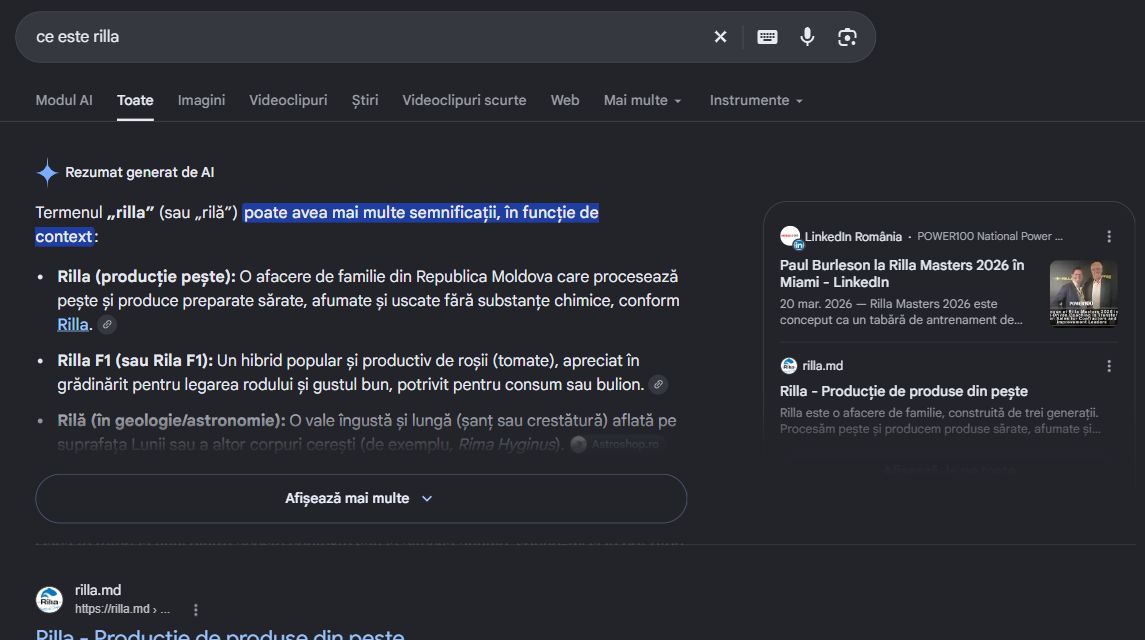The image size is (1145, 640).
Task: Click rilla.md favicon in side card
Action: [x=789, y=365]
